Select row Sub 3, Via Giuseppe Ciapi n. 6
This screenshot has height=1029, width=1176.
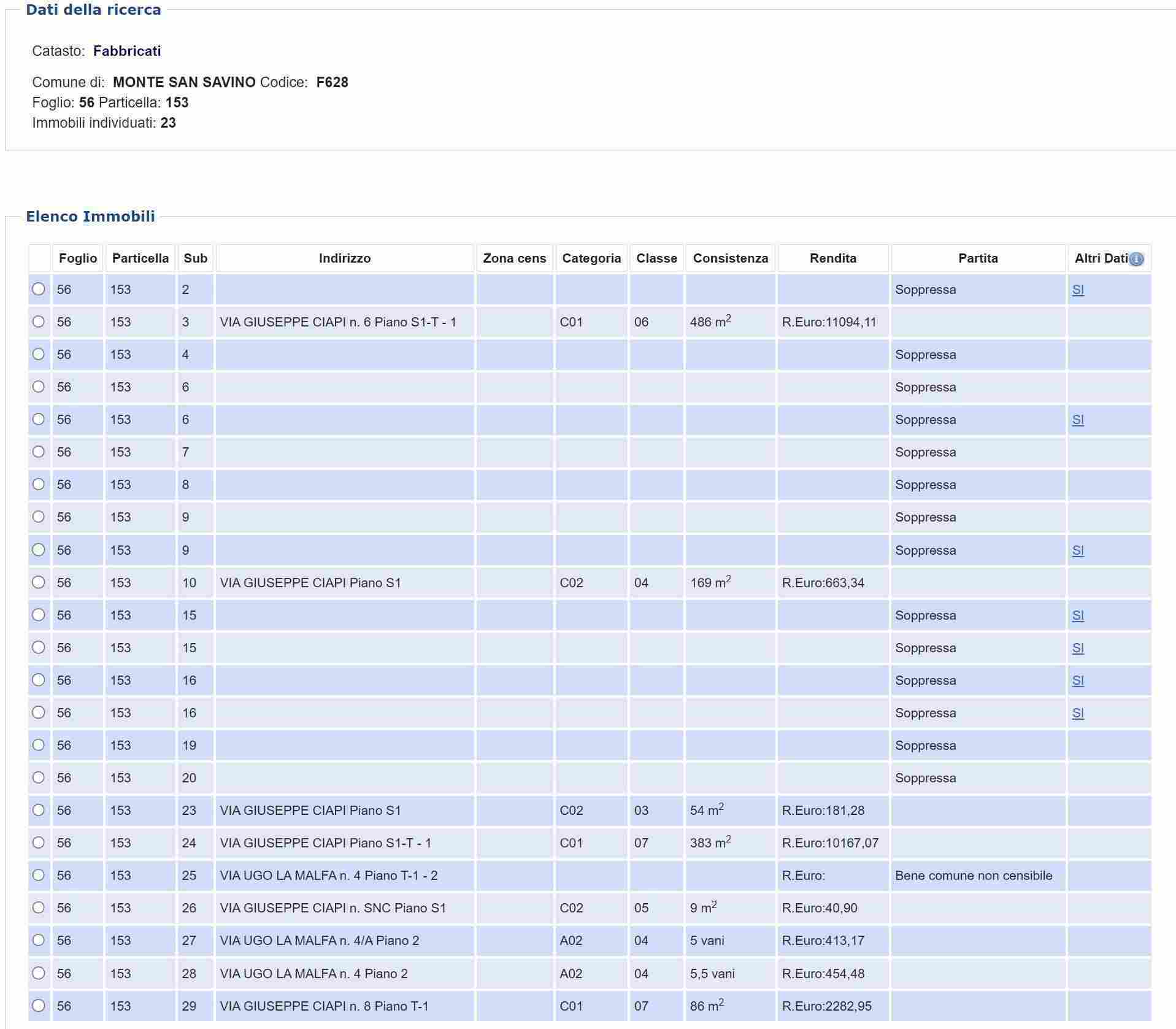tap(39, 322)
